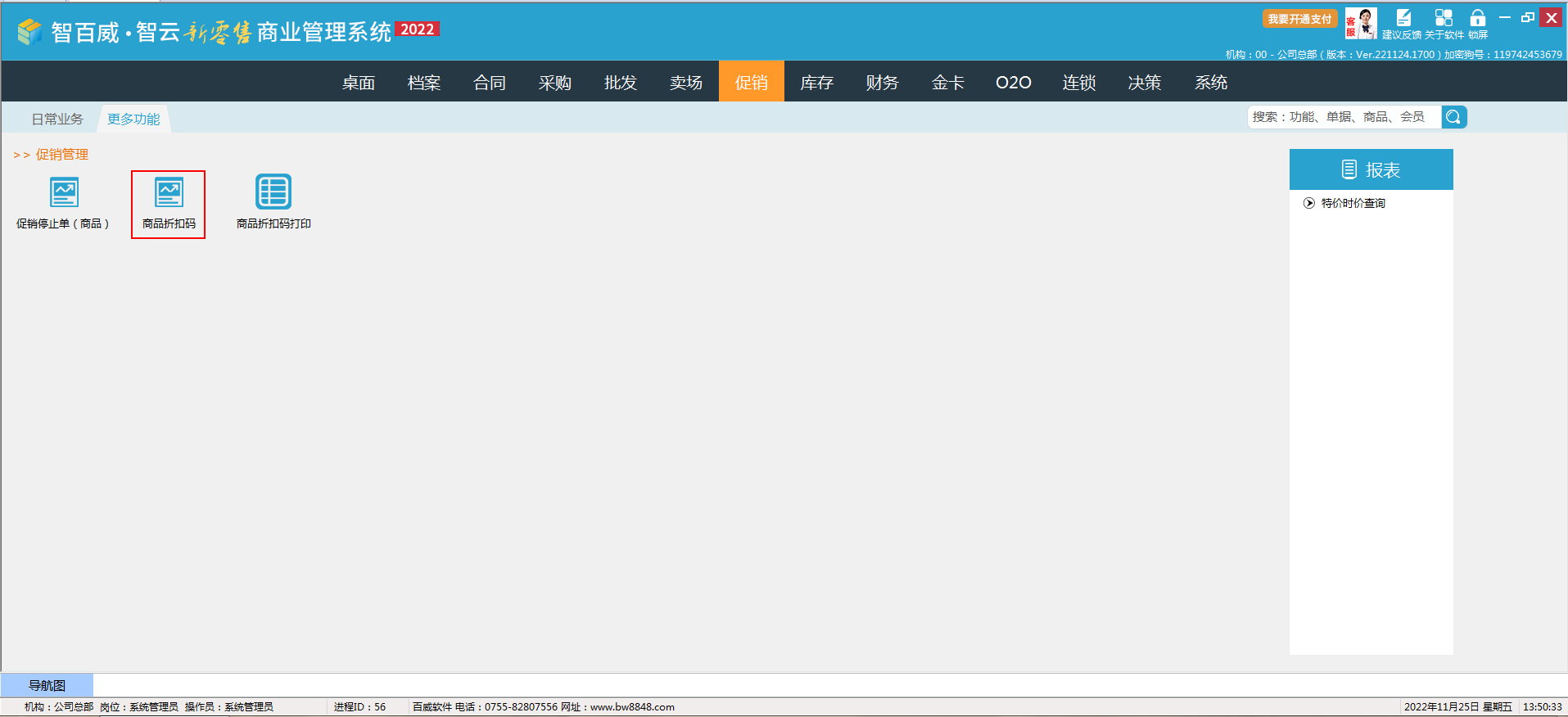Click the search magnifier button

tap(1453, 117)
